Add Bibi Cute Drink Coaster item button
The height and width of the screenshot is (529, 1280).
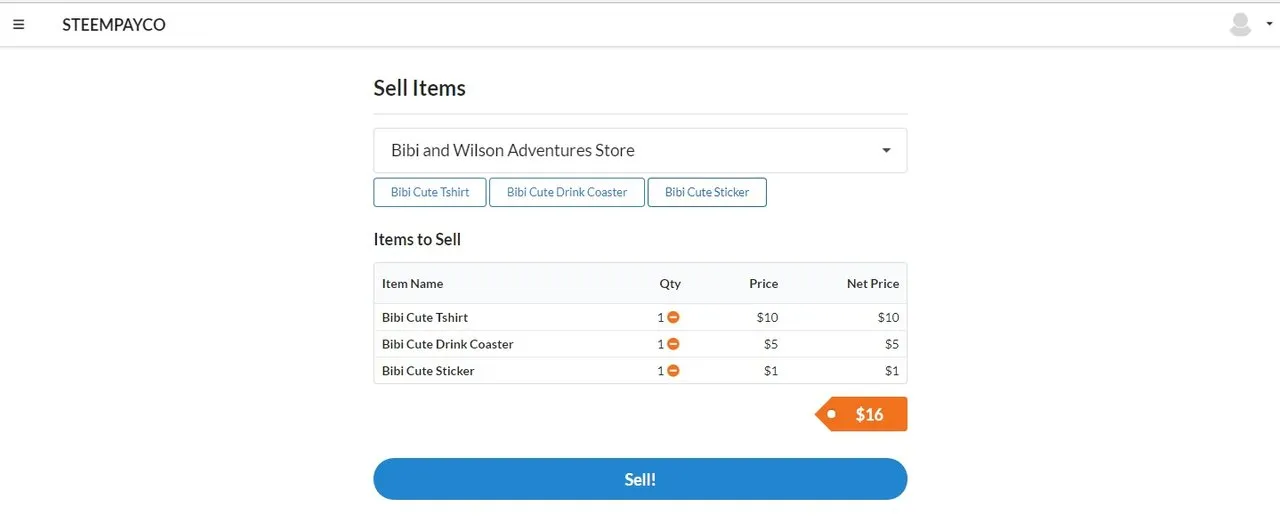coord(567,192)
